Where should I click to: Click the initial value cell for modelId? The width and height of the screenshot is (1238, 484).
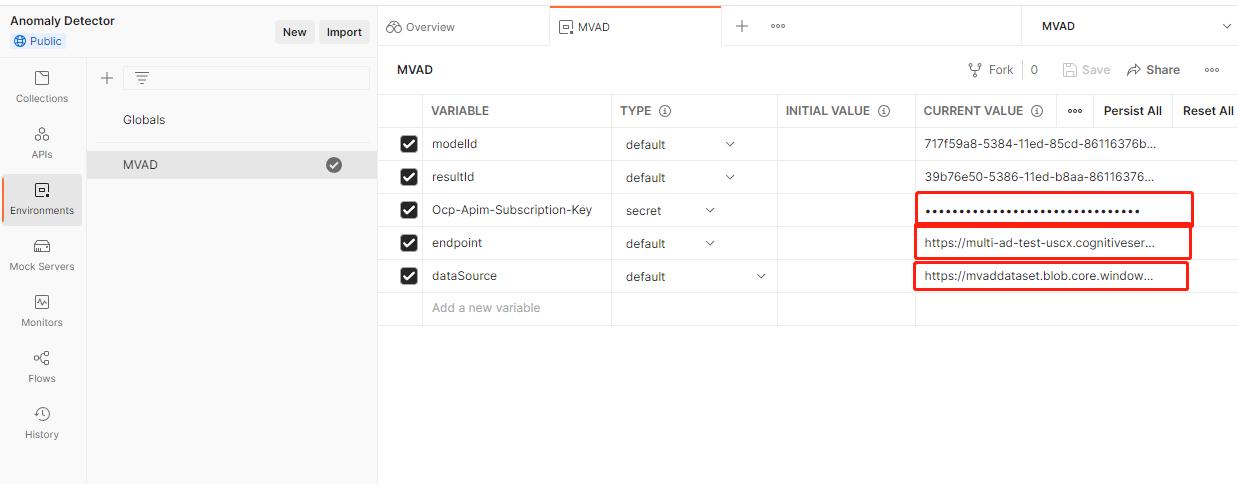(x=846, y=144)
